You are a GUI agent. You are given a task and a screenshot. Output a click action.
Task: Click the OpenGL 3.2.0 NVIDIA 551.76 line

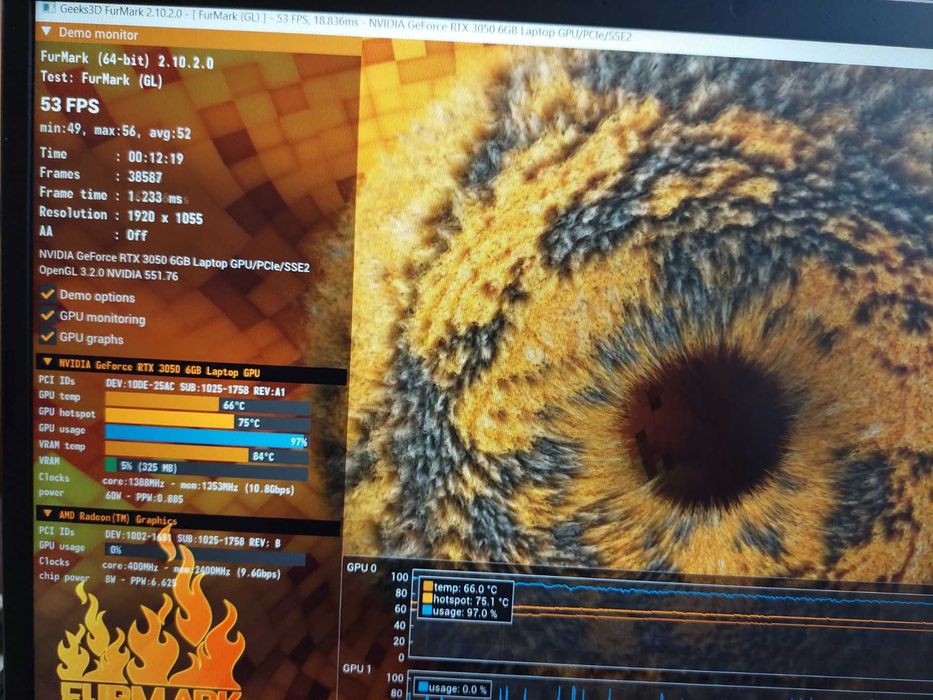pos(109,273)
